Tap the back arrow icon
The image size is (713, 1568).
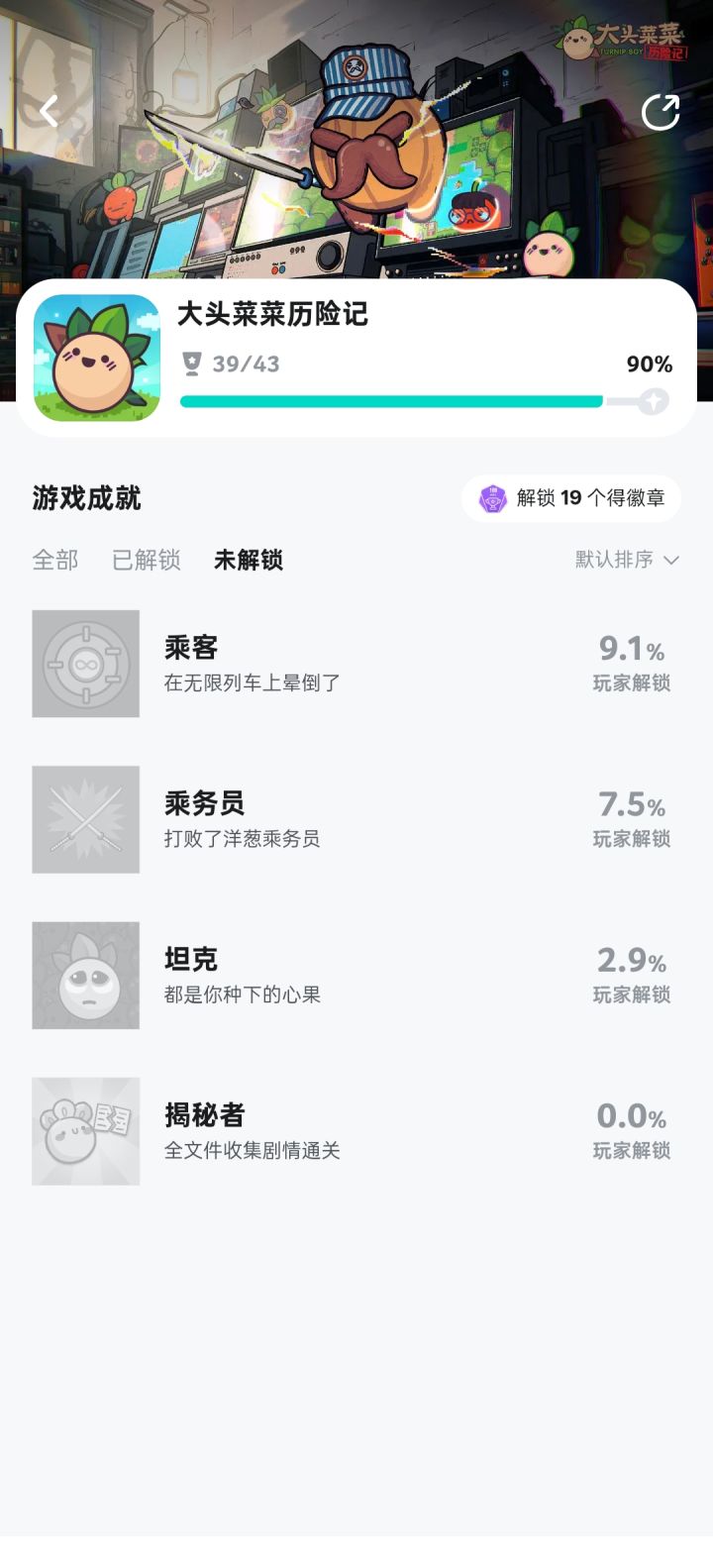click(x=49, y=111)
